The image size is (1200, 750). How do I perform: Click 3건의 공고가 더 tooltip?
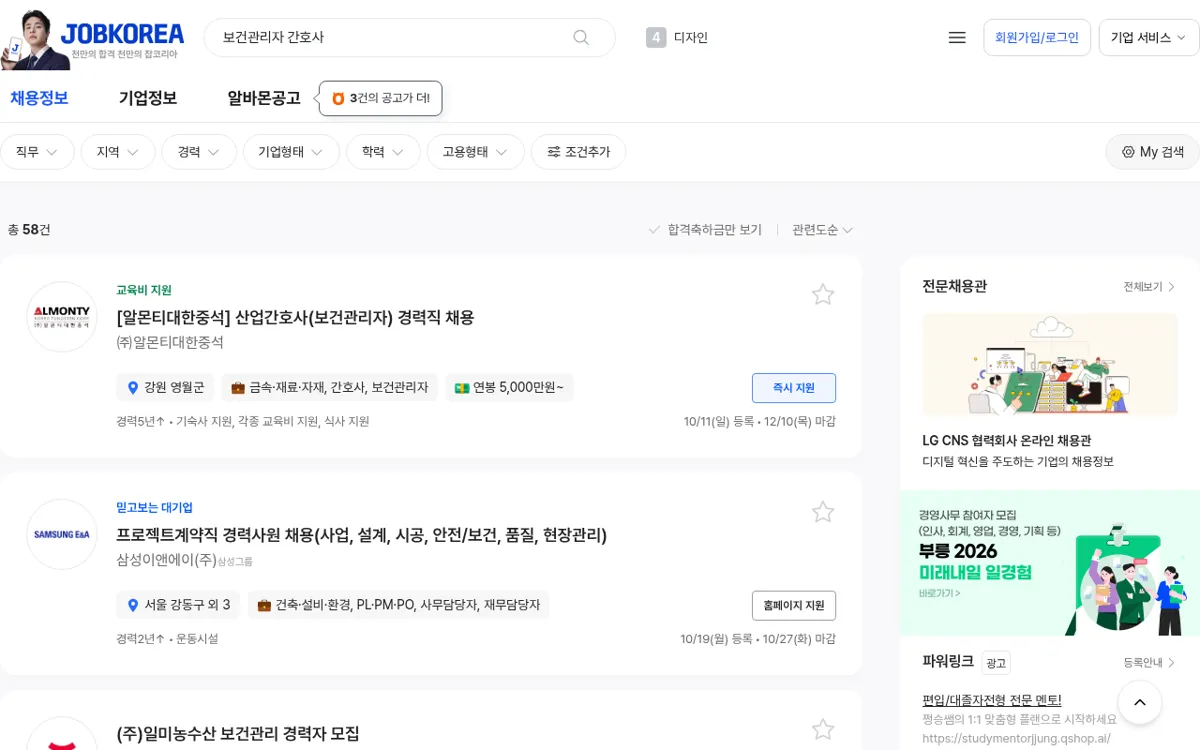click(x=381, y=98)
